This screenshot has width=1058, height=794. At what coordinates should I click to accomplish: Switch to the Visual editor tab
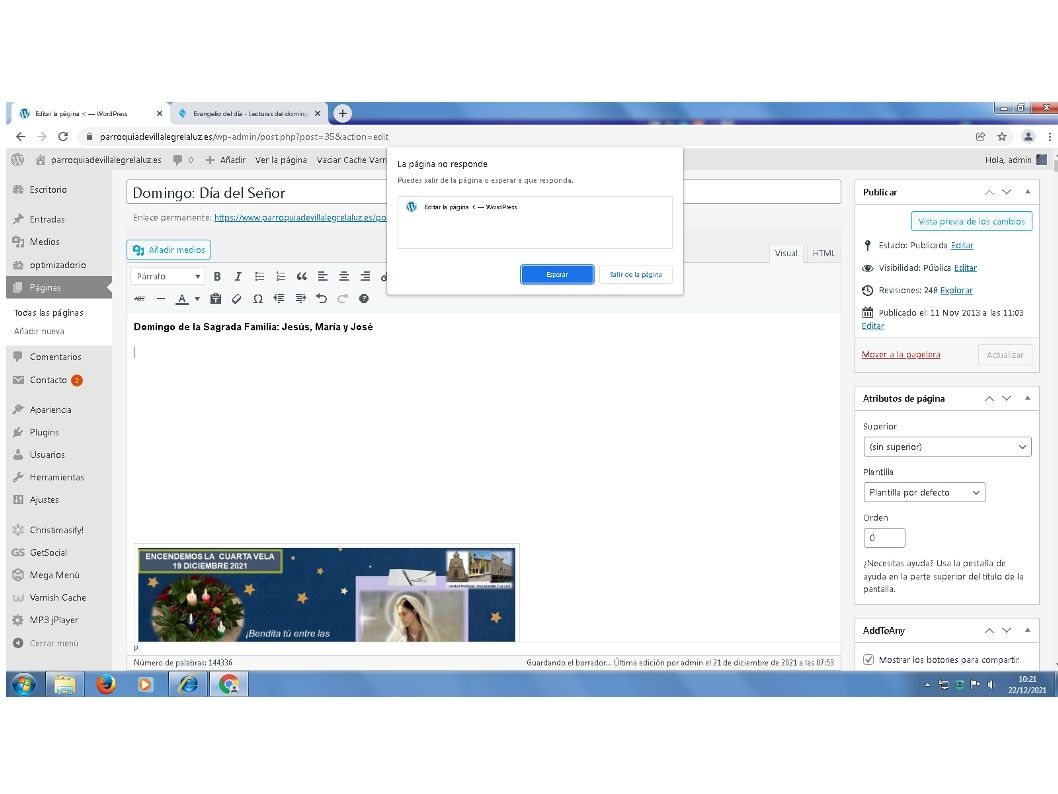pos(785,253)
